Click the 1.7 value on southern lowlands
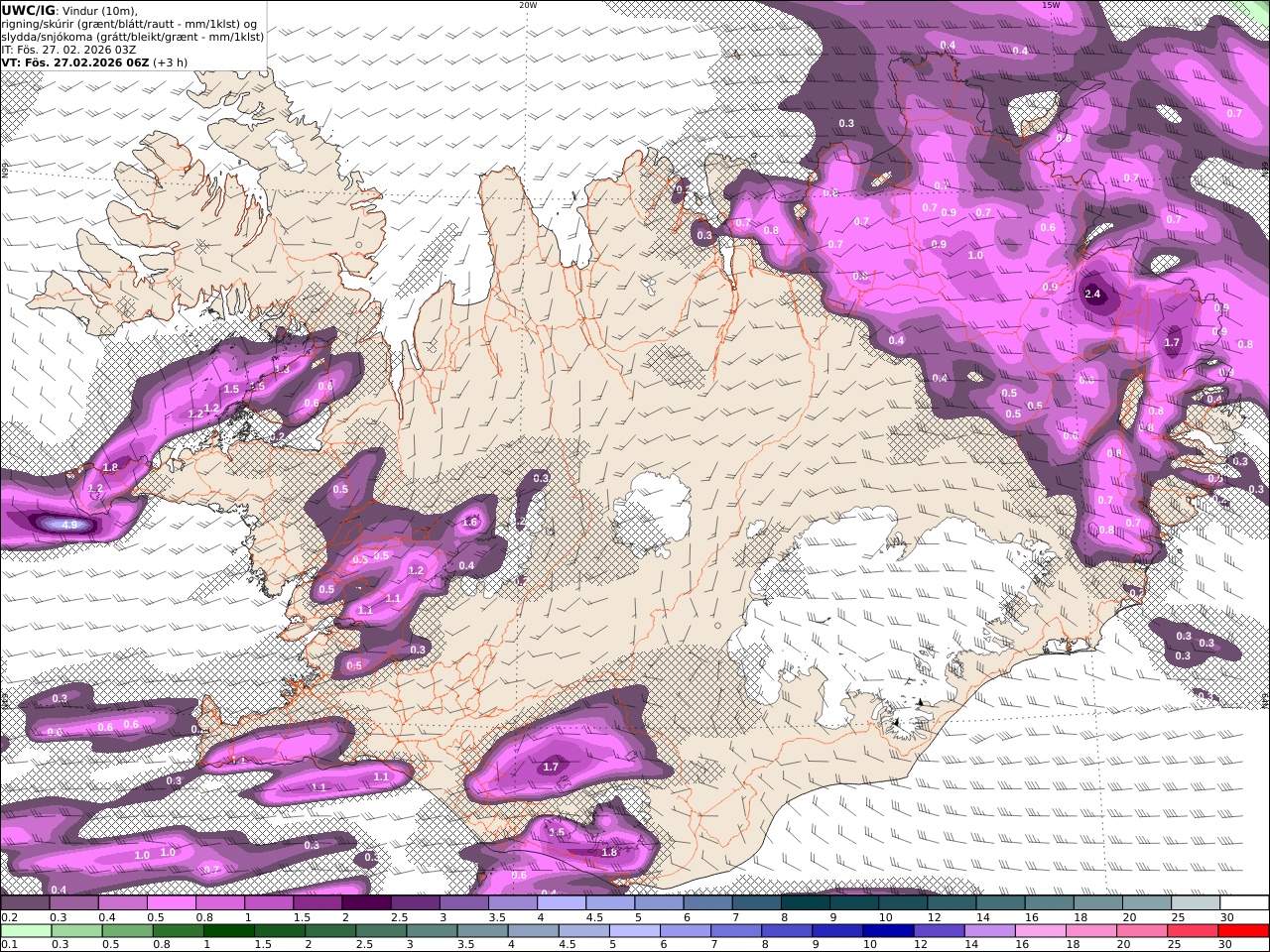 (552, 767)
